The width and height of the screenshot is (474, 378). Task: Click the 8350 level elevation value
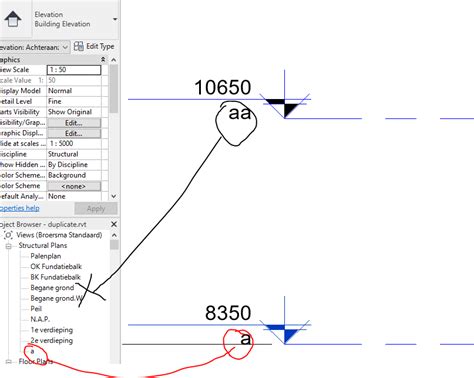pos(228,313)
